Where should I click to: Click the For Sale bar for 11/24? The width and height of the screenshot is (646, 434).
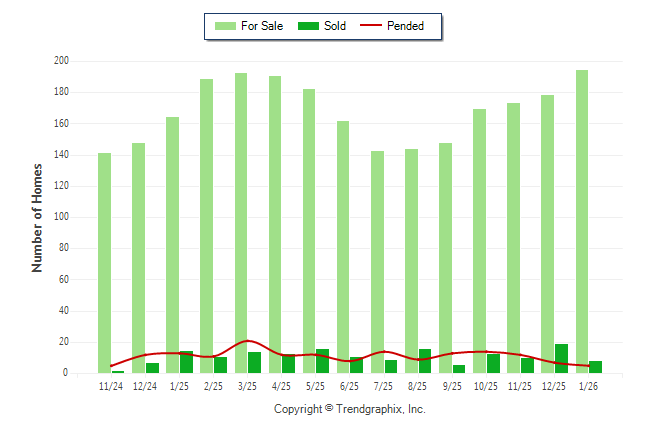pyautogui.click(x=105, y=262)
